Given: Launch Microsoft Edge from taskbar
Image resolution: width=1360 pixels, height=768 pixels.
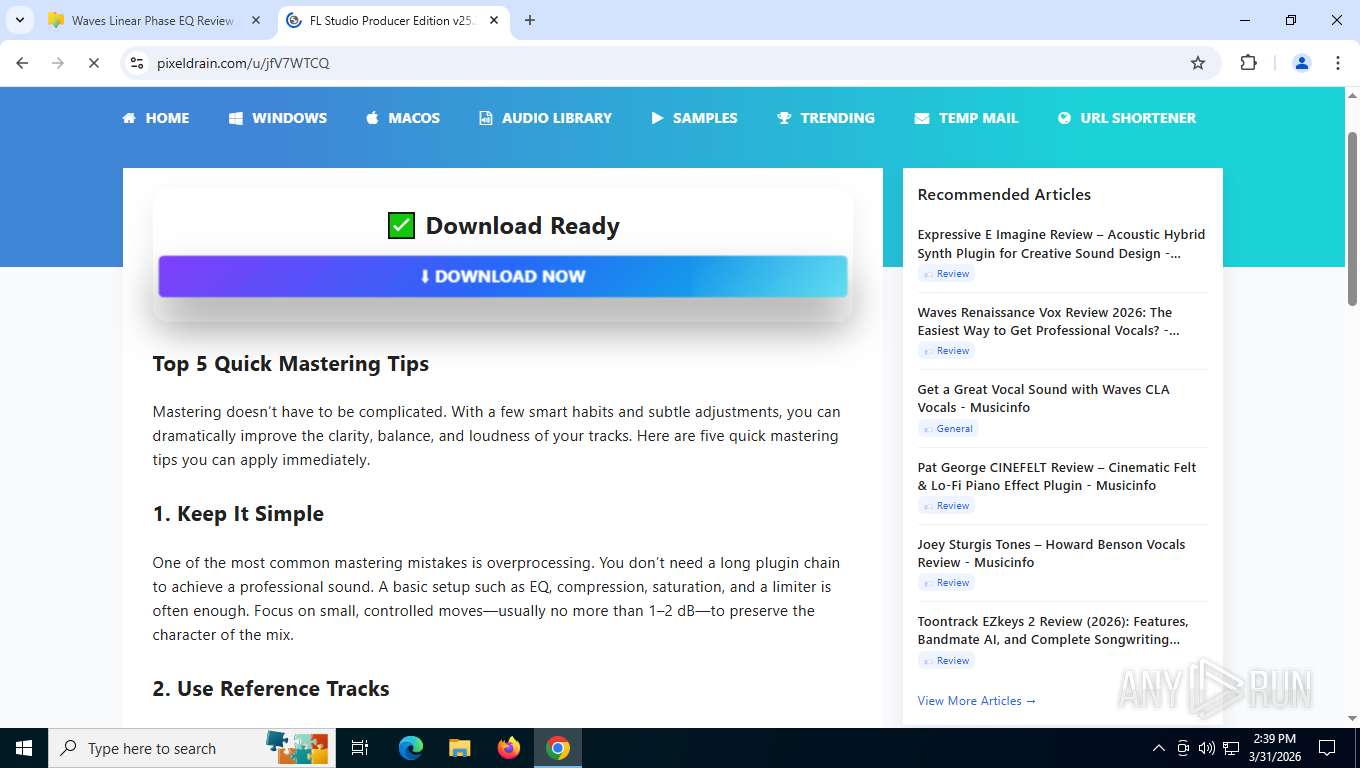Looking at the screenshot, I should tap(411, 748).
